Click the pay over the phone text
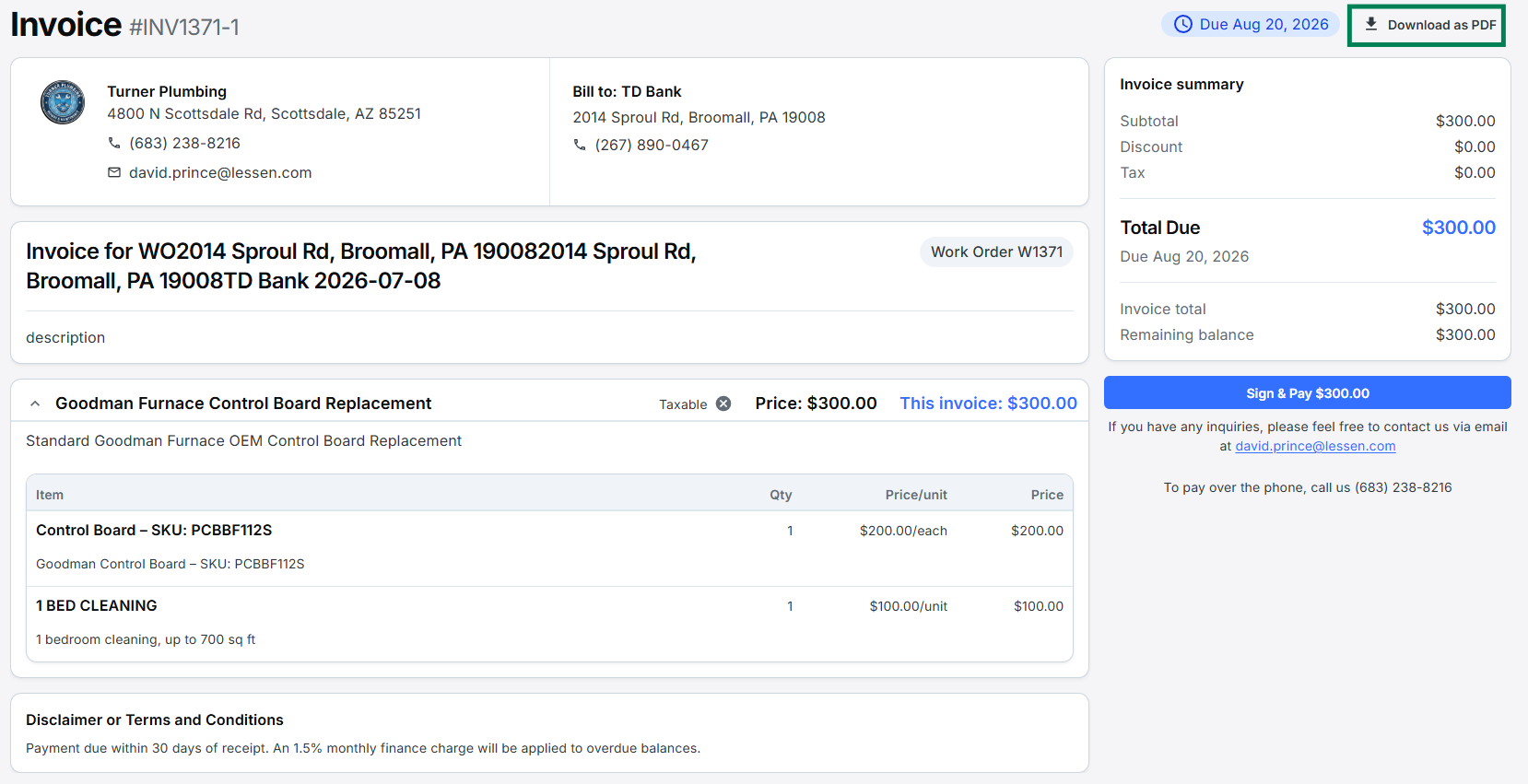 tap(1308, 487)
